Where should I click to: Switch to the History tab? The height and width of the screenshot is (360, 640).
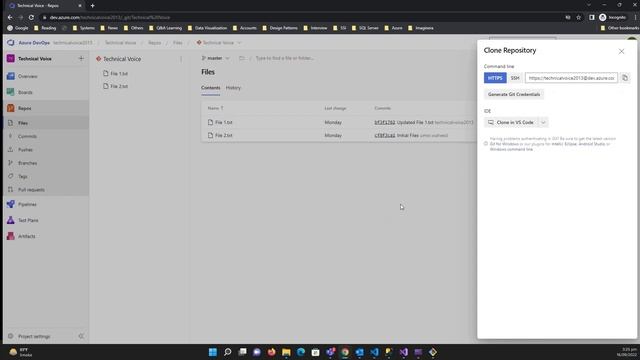[x=233, y=88]
